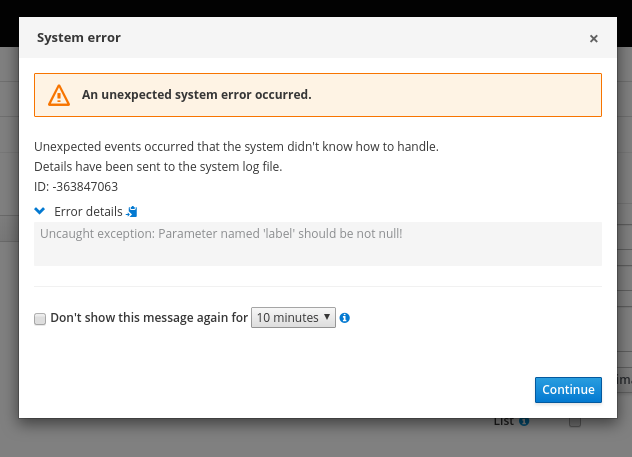Click the Don't show this message label
This screenshot has width=632, height=457.
148,318
